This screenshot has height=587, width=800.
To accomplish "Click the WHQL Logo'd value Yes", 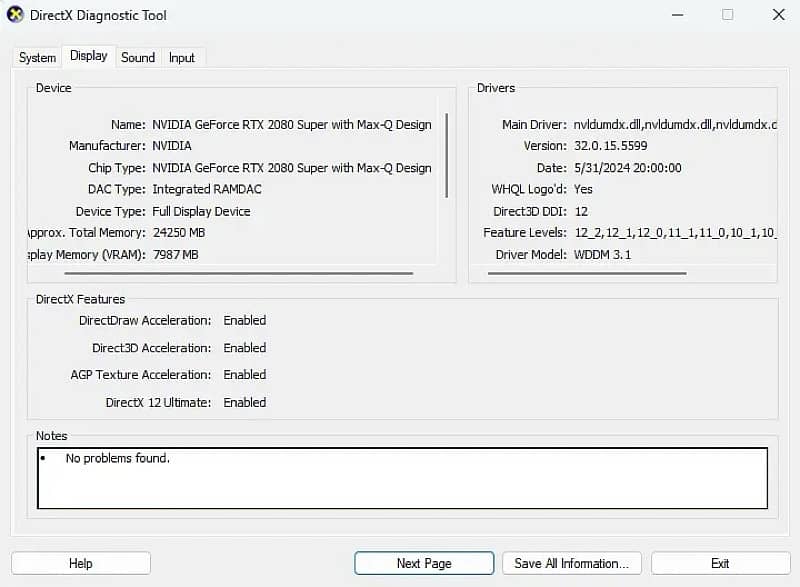I will pos(583,189).
